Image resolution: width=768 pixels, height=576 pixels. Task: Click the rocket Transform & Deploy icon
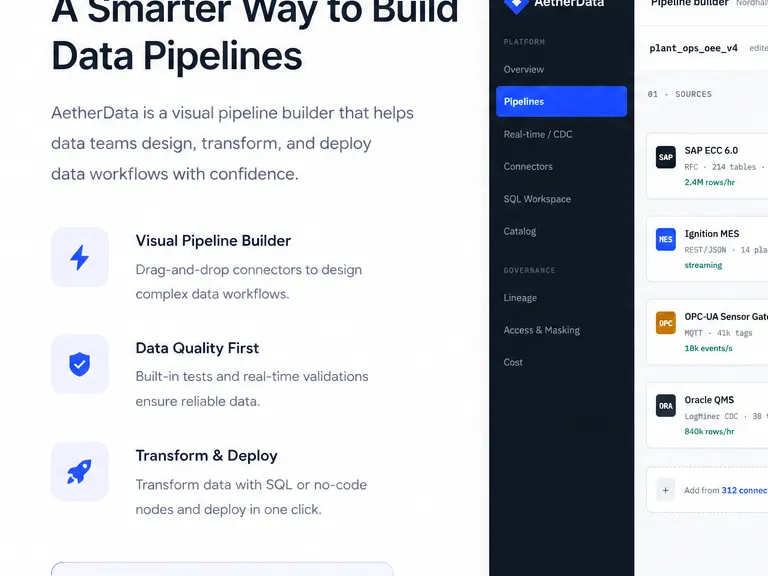[79, 472]
